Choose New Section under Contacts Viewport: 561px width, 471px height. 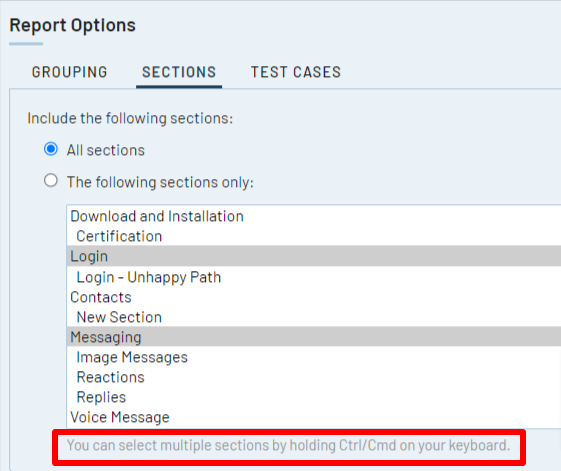[x=314, y=317]
